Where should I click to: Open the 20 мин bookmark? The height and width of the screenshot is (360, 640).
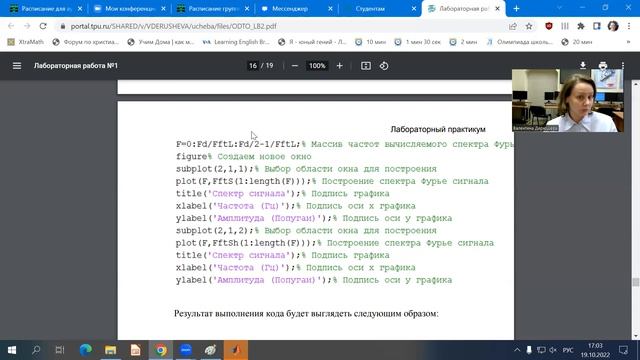pyautogui.click(x=577, y=42)
